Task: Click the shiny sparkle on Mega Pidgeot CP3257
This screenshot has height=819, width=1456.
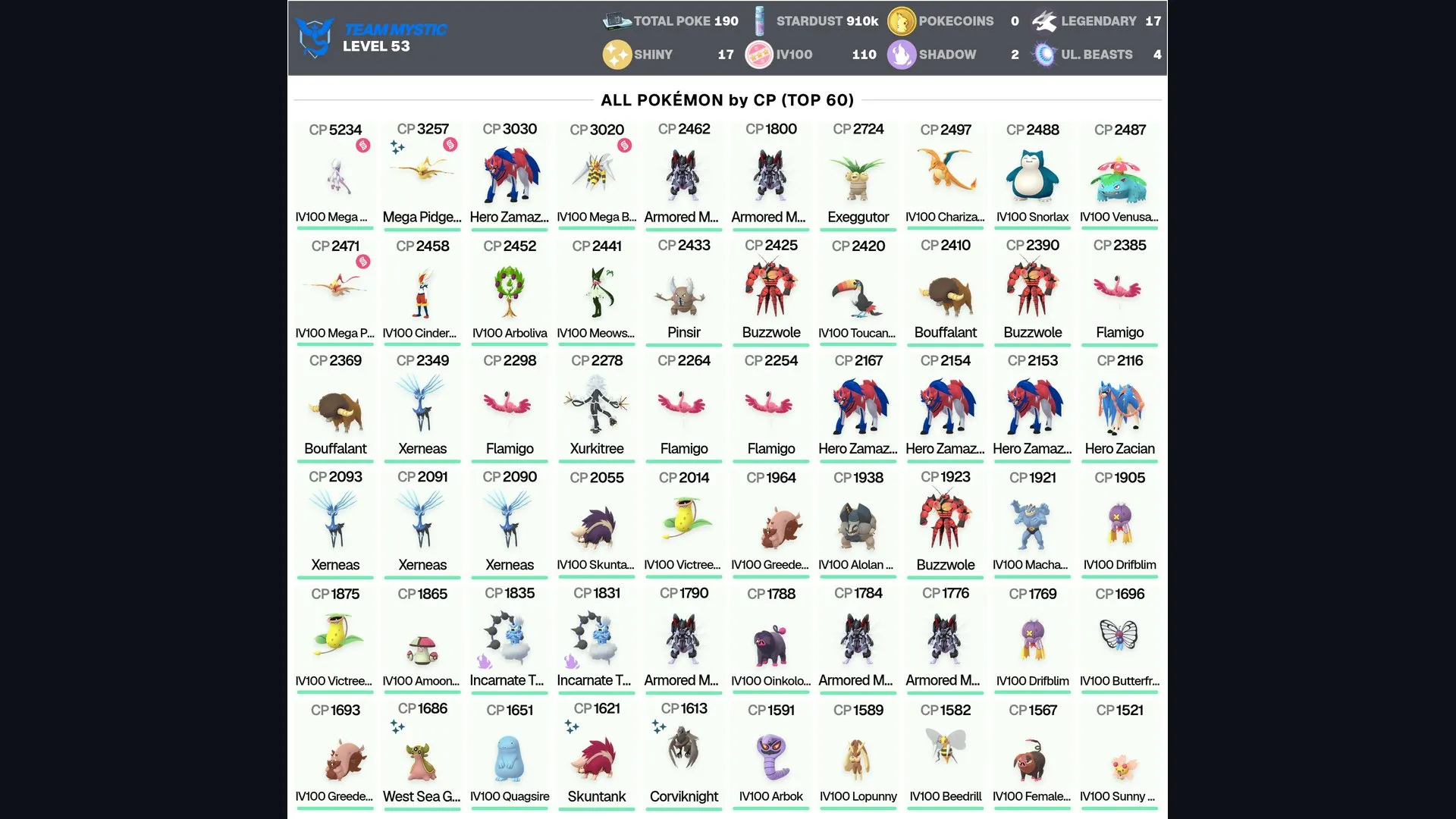Action: pyautogui.click(x=397, y=147)
